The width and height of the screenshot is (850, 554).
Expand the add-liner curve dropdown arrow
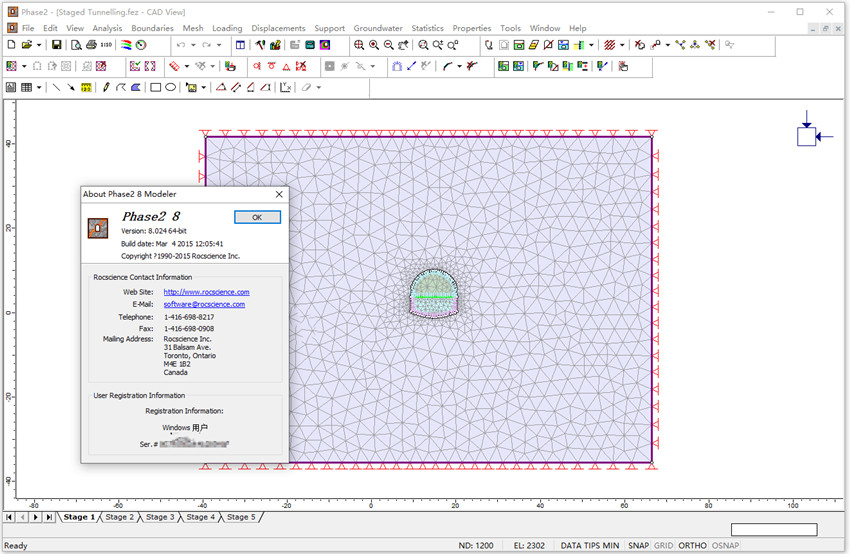pos(459,66)
